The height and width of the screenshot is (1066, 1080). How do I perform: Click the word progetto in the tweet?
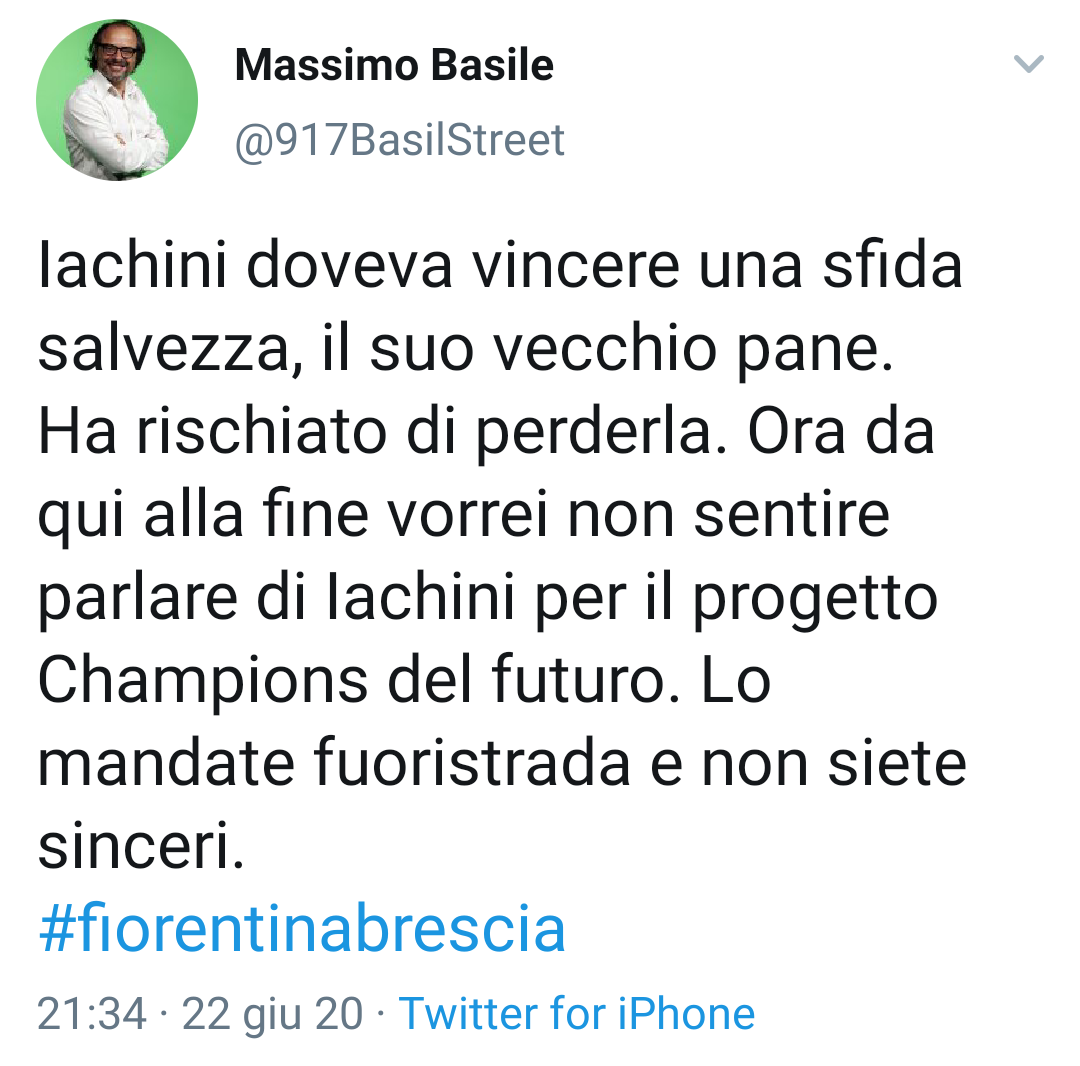(x=815, y=598)
